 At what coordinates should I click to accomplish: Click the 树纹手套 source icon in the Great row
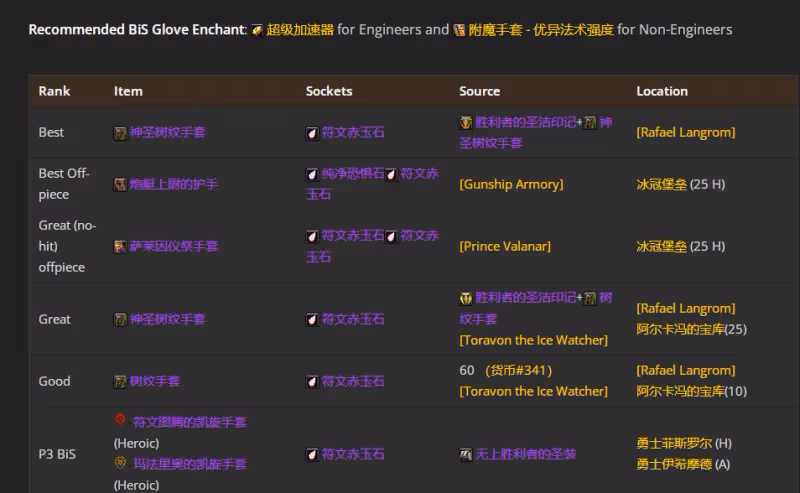tap(590, 298)
